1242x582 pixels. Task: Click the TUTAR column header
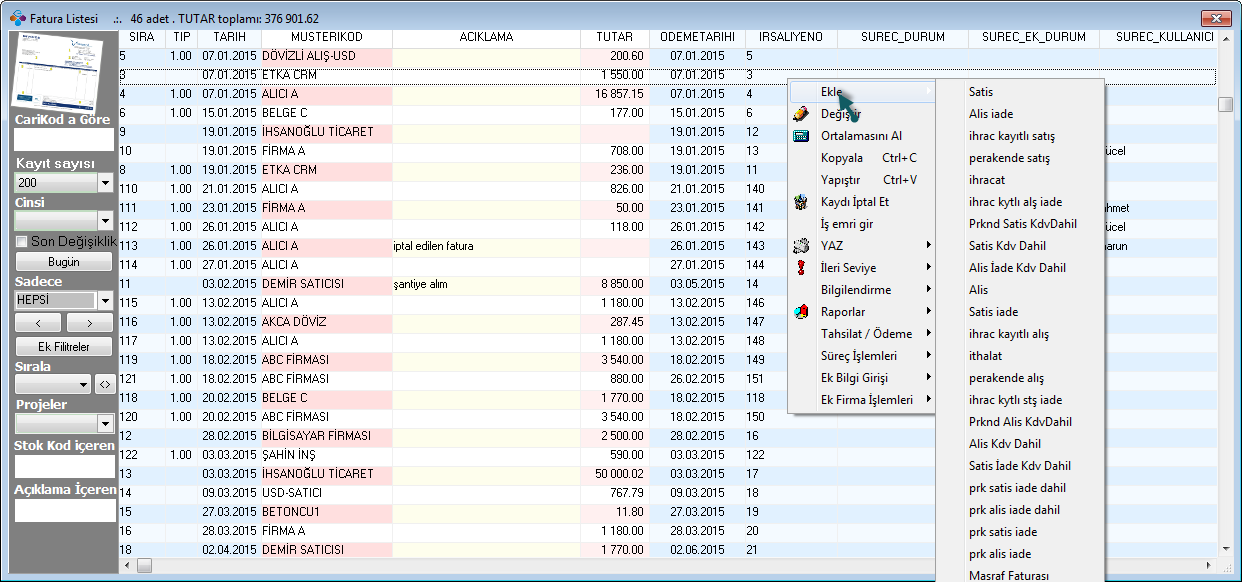coord(614,37)
